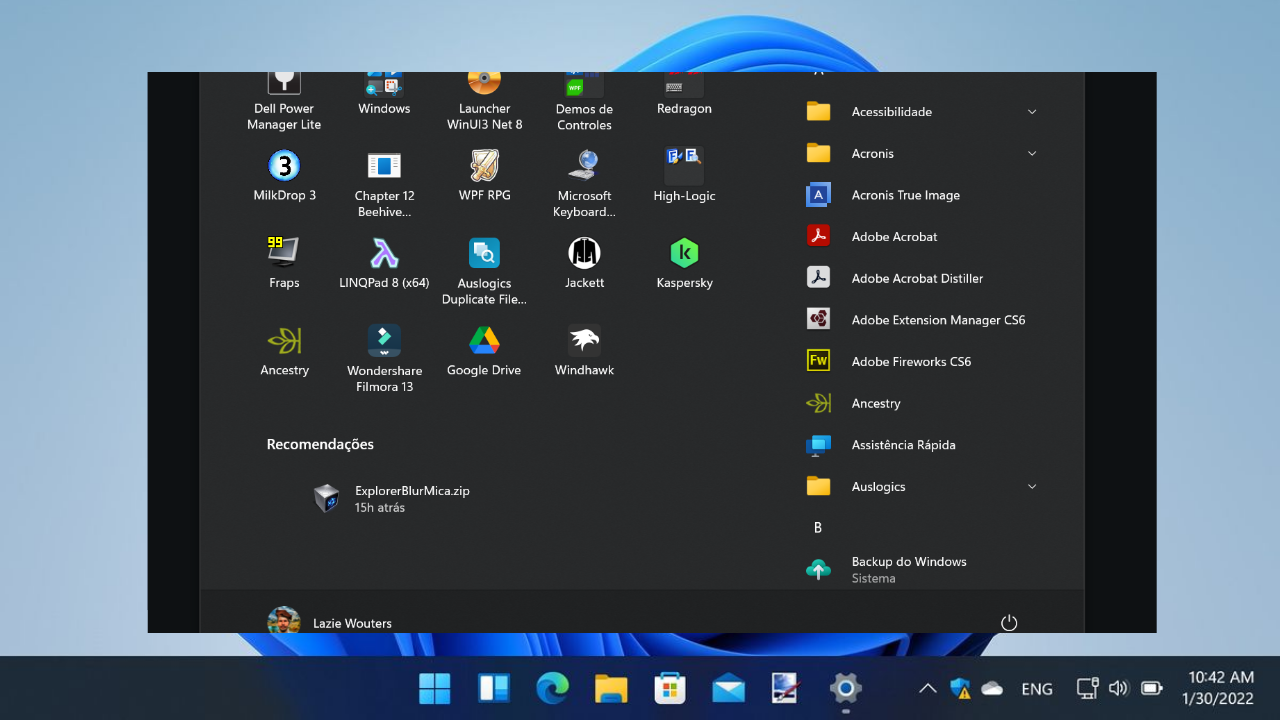Show hidden tray icons chevron
Image resolution: width=1280 pixels, height=720 pixels.
[x=927, y=688]
